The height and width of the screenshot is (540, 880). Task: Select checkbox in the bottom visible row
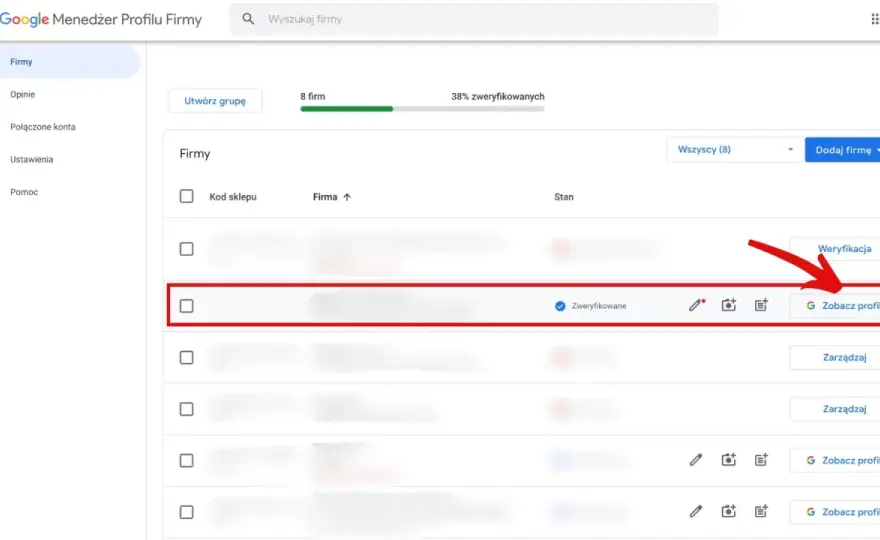tap(186, 512)
